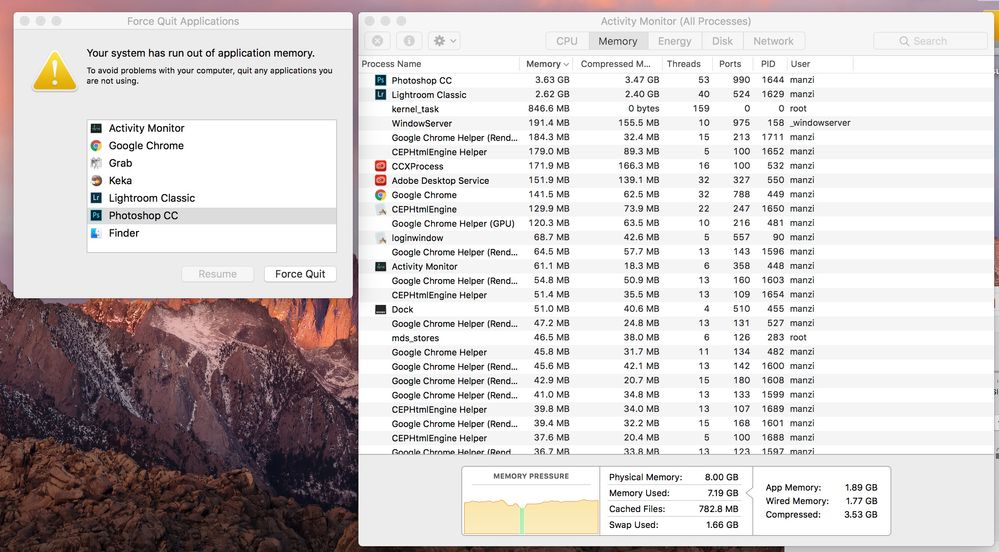This screenshot has height=552, width=999.
Task: Click the yellow warning icon in dialog
Action: point(55,71)
